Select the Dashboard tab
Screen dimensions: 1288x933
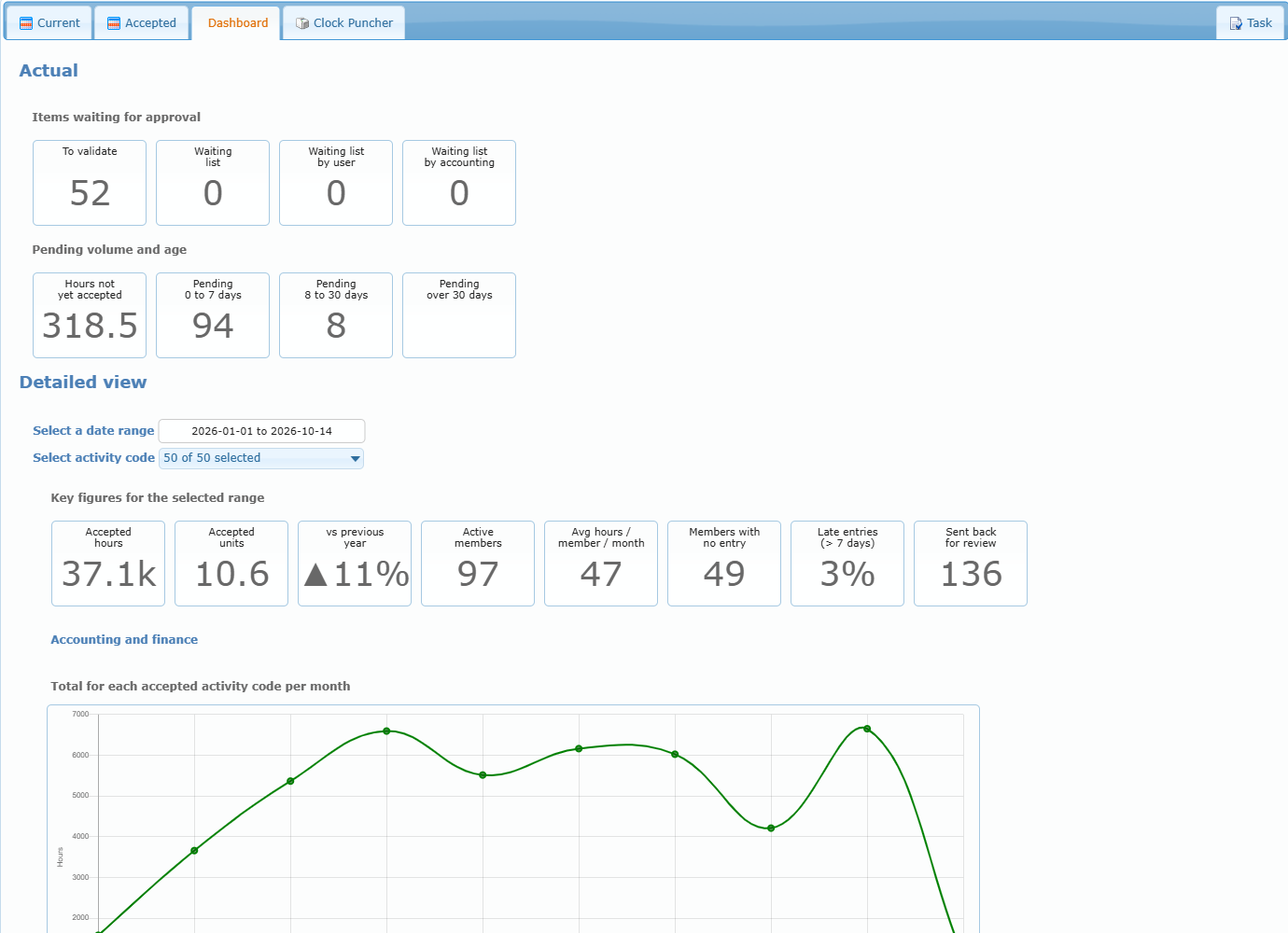pyautogui.click(x=238, y=23)
